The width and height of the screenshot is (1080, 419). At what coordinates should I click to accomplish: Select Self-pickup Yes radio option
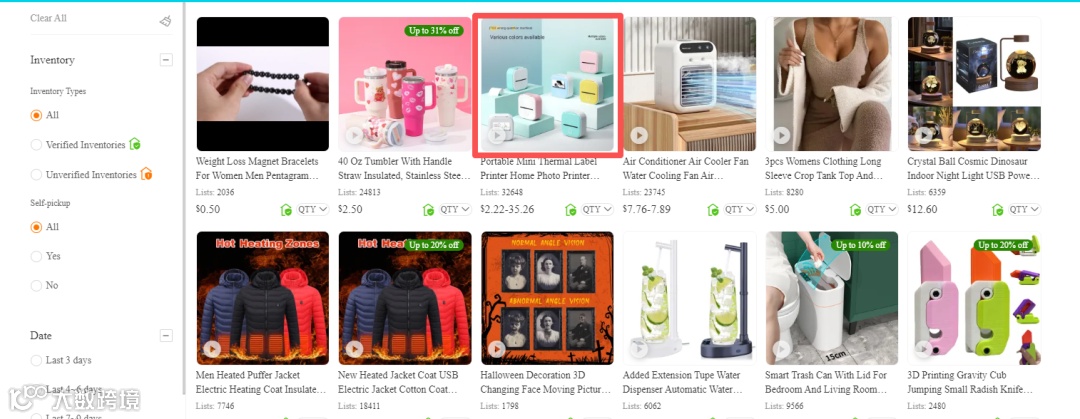click(37, 256)
